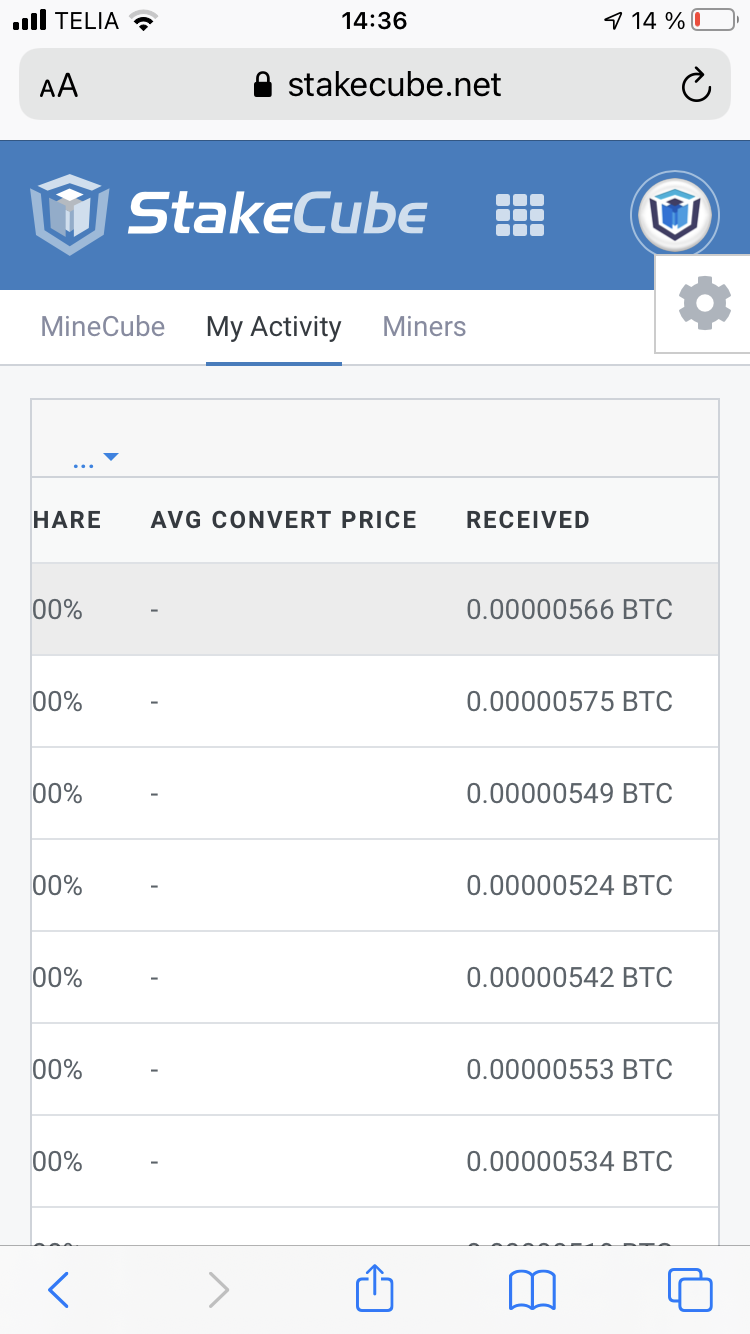
Task: Select the My Activity tab
Action: (274, 328)
